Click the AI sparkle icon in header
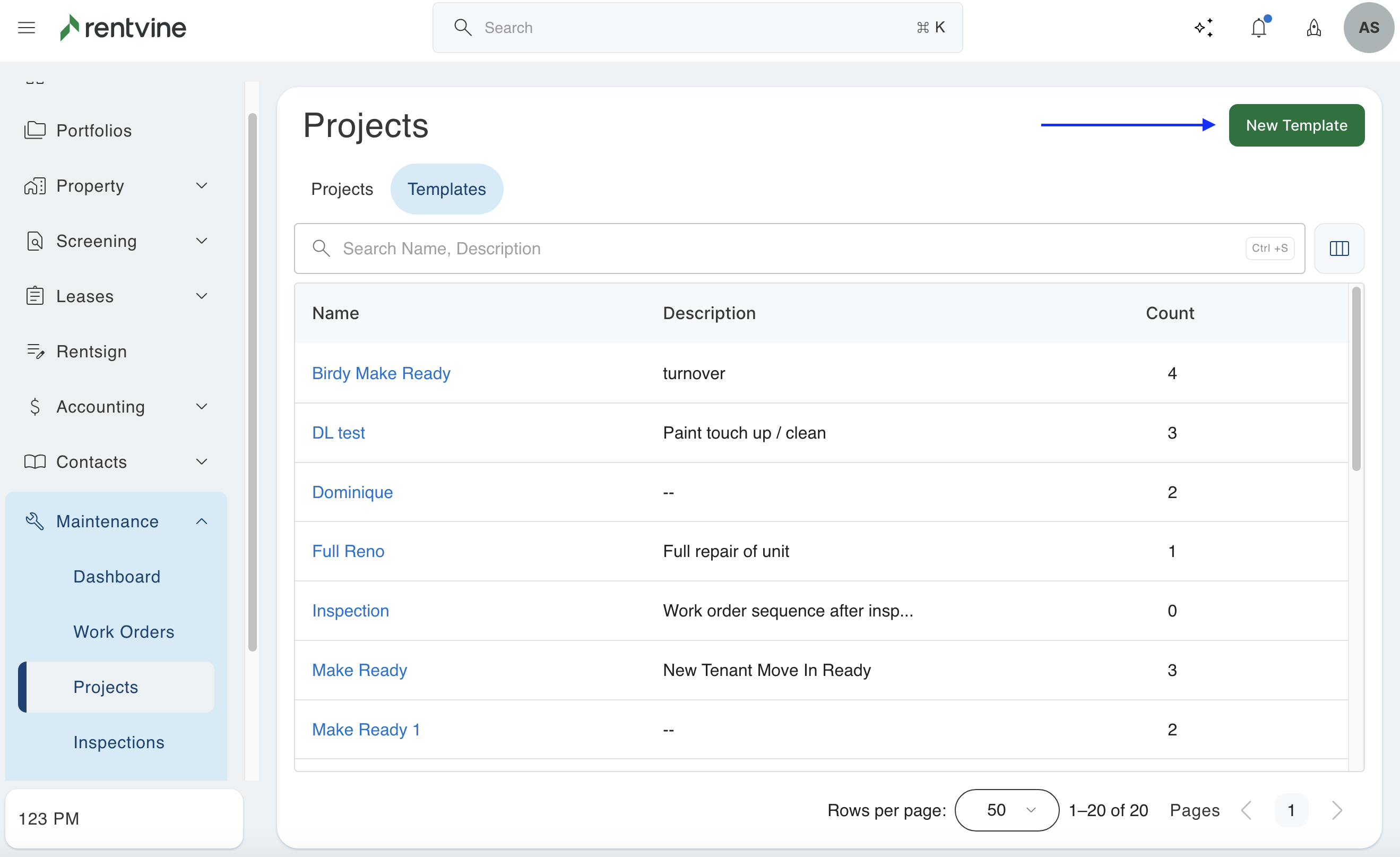1400x857 pixels. click(1204, 27)
